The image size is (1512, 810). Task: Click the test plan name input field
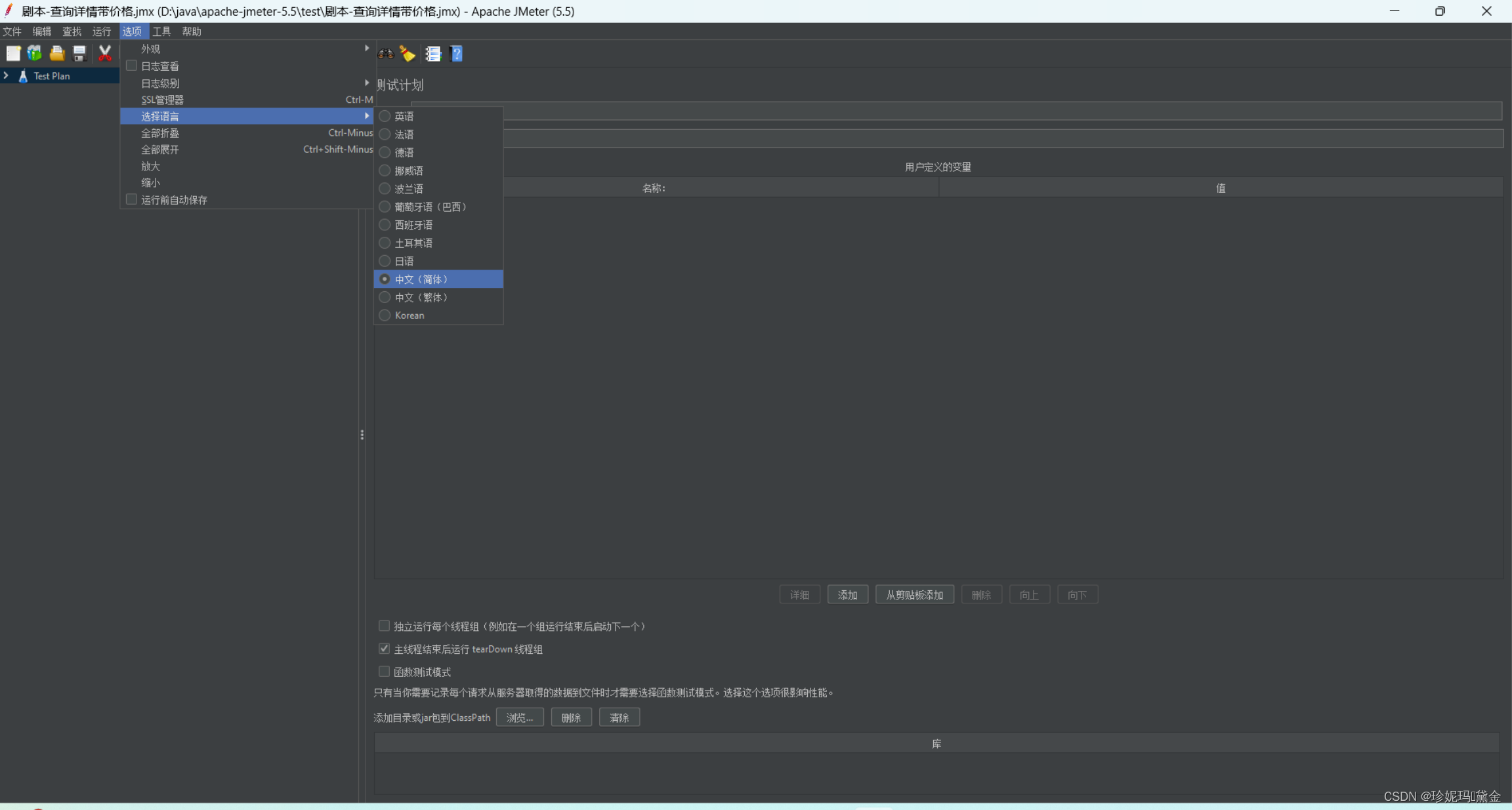(956, 111)
